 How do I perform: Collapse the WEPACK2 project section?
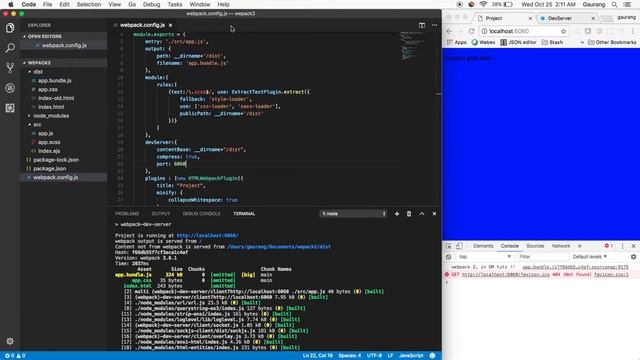click(39, 63)
